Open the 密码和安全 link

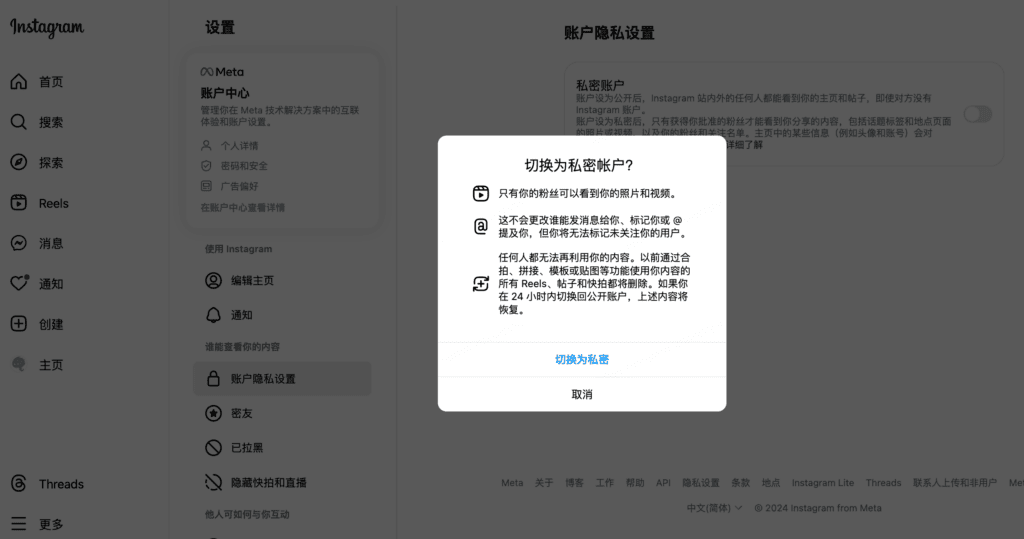click(x=244, y=166)
